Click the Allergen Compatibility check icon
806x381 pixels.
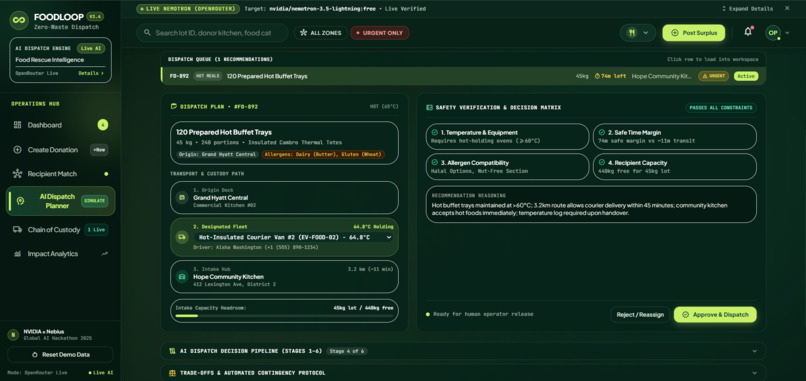(434, 162)
